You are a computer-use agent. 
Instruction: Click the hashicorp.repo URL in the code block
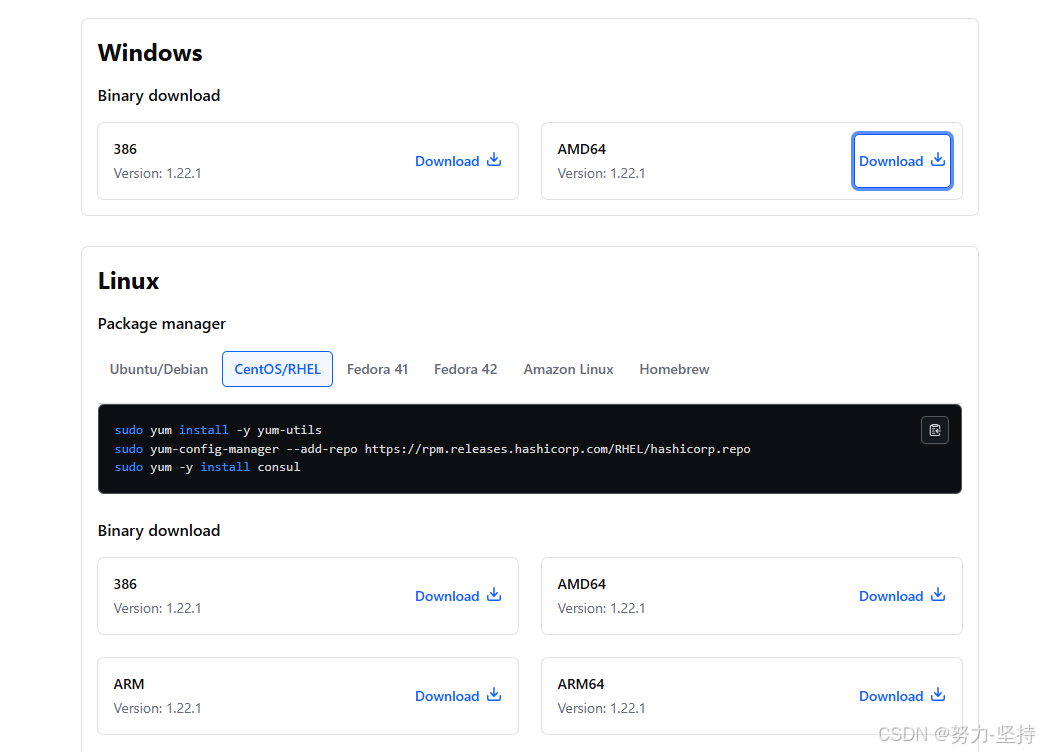[557, 449]
